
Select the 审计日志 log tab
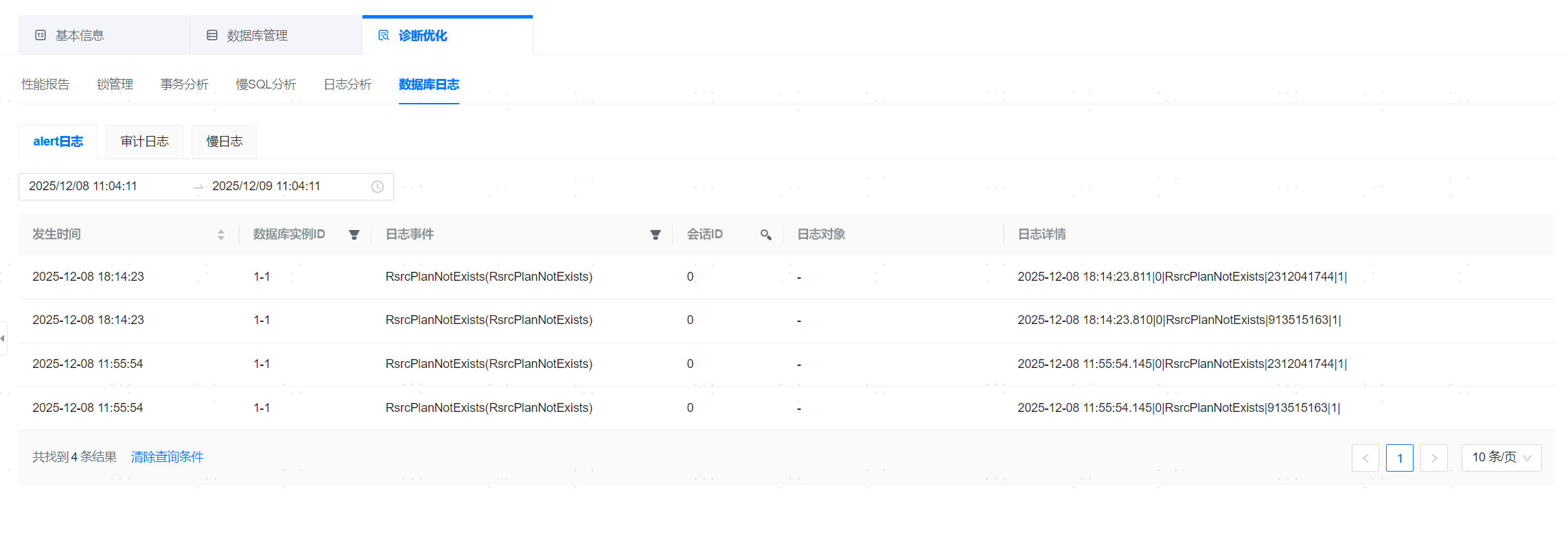tap(144, 141)
